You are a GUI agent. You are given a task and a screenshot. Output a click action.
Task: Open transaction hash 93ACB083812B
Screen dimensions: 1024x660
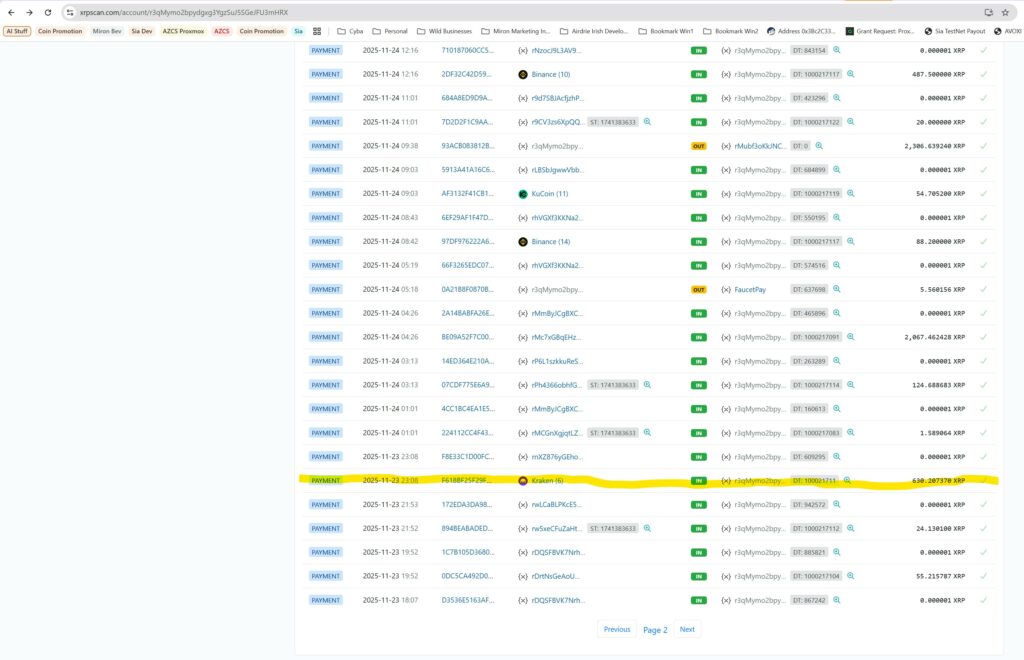click(467, 146)
